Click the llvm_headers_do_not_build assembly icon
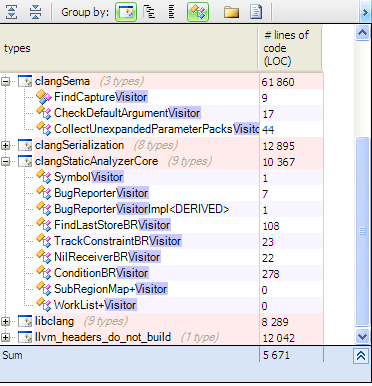 pos(25,337)
